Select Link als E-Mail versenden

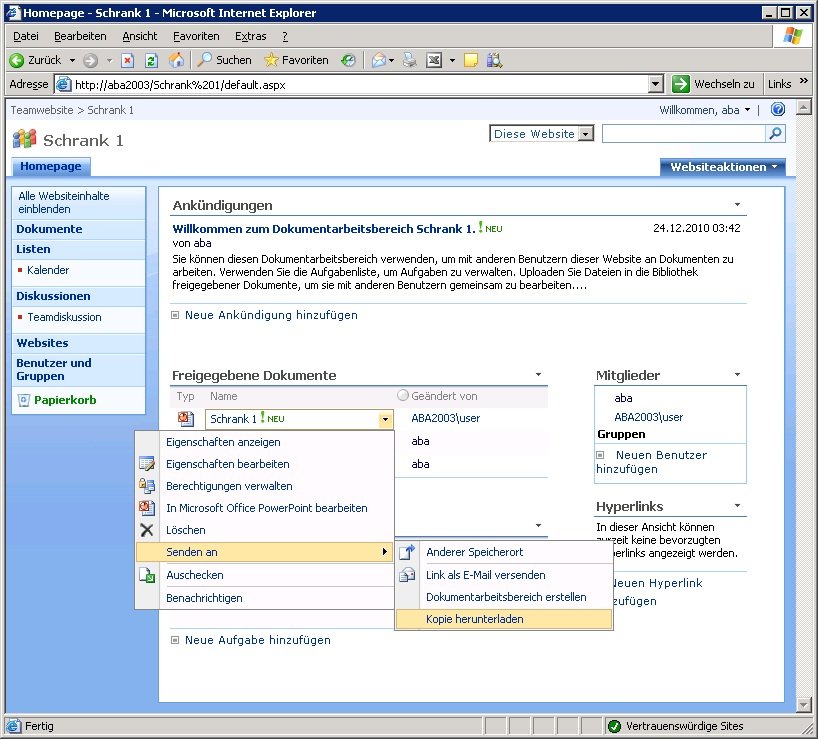click(503, 575)
